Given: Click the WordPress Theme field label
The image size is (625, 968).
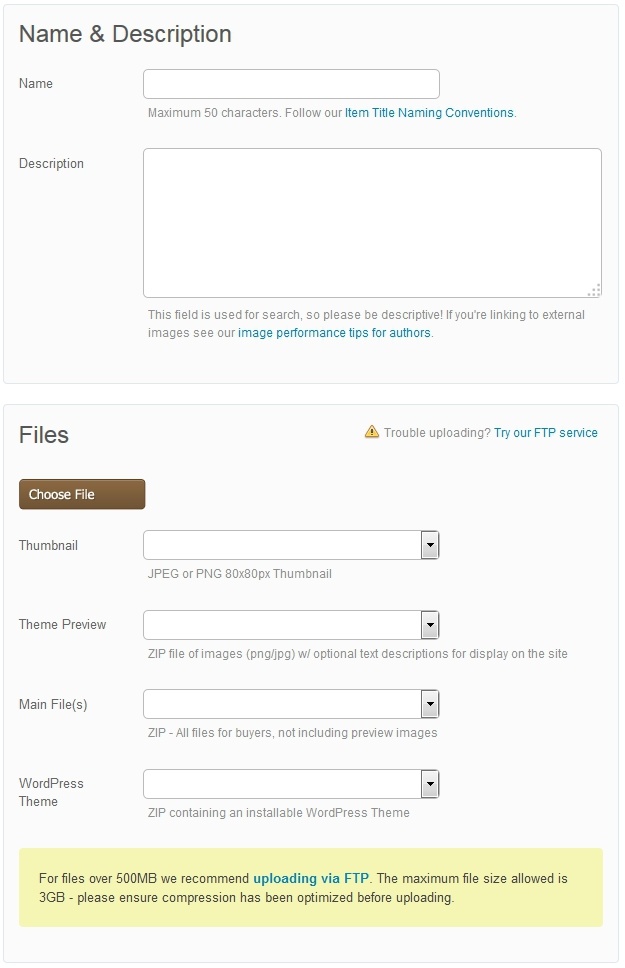Looking at the screenshot, I should (51, 792).
